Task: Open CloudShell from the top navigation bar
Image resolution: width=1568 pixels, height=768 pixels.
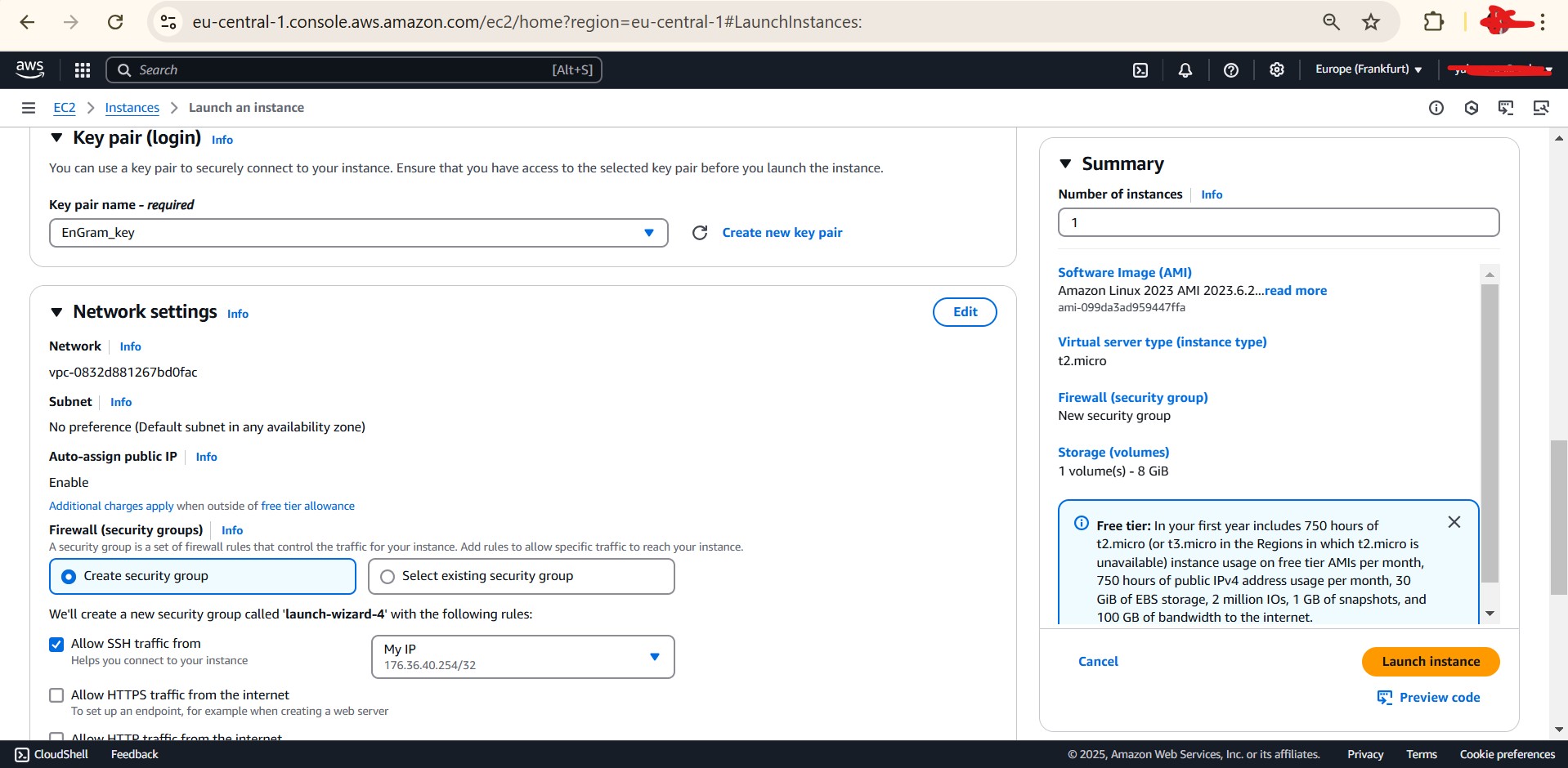Action: point(1140,70)
